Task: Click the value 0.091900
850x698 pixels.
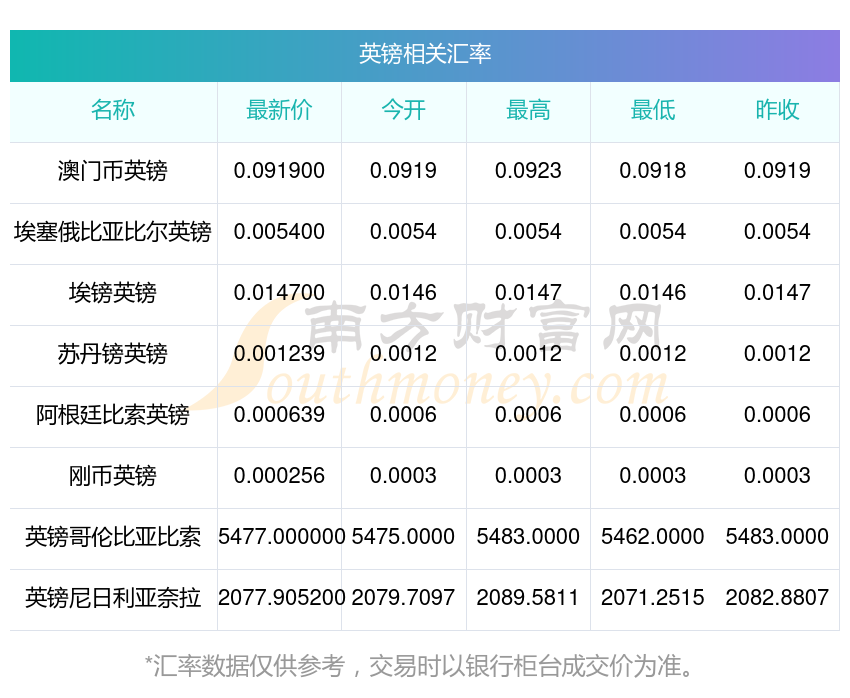Action: pos(279,171)
